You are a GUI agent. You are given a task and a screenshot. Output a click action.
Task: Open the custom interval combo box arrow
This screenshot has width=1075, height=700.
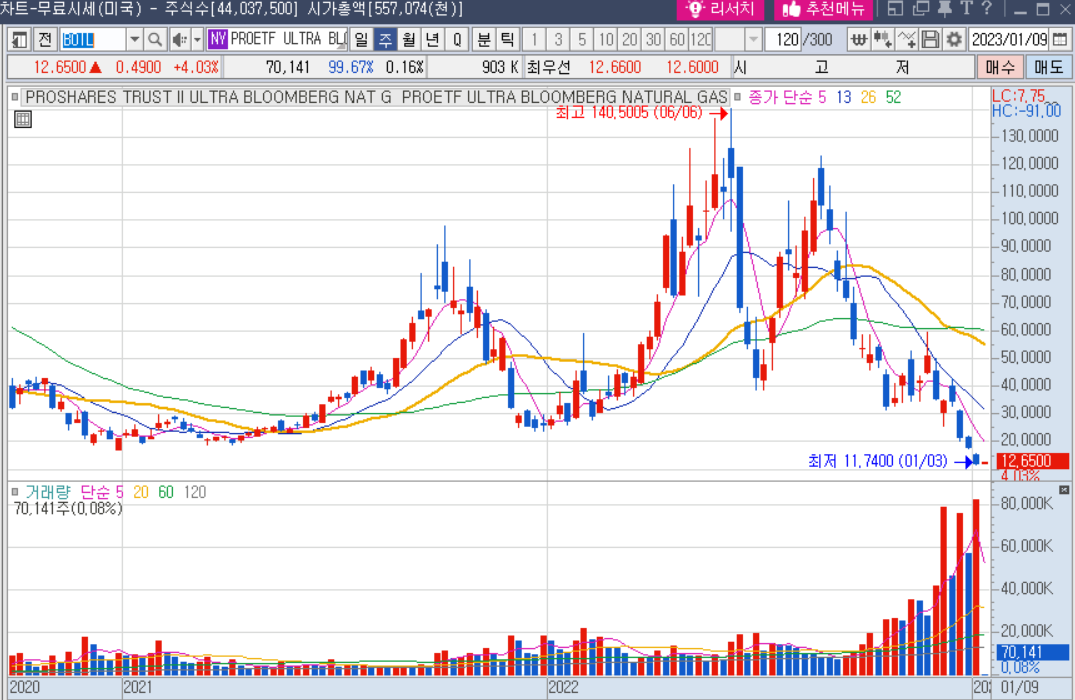point(753,40)
